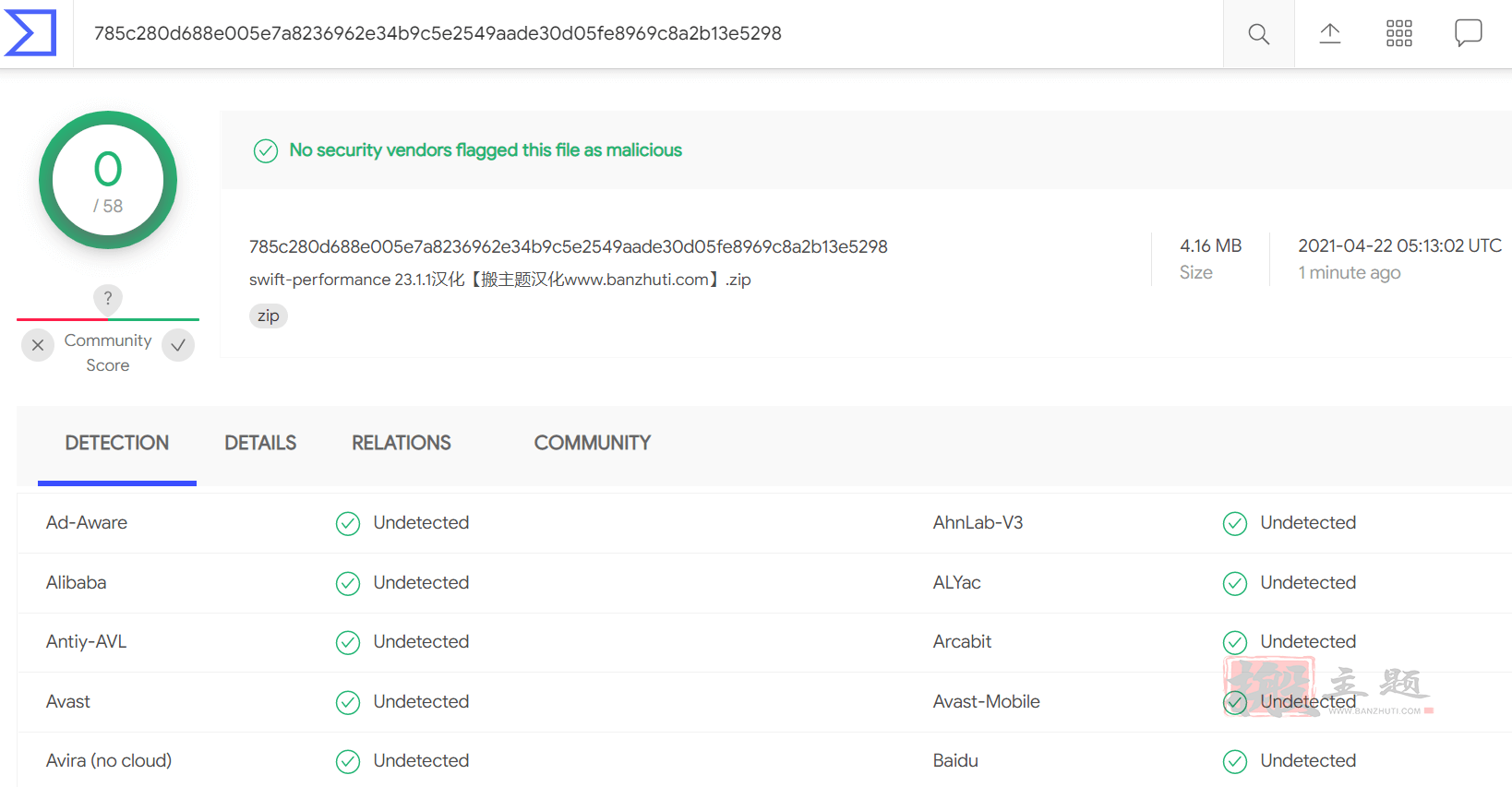Click the Antiy-AVL vendor name
The width and height of the screenshot is (1512, 787).
87,642
